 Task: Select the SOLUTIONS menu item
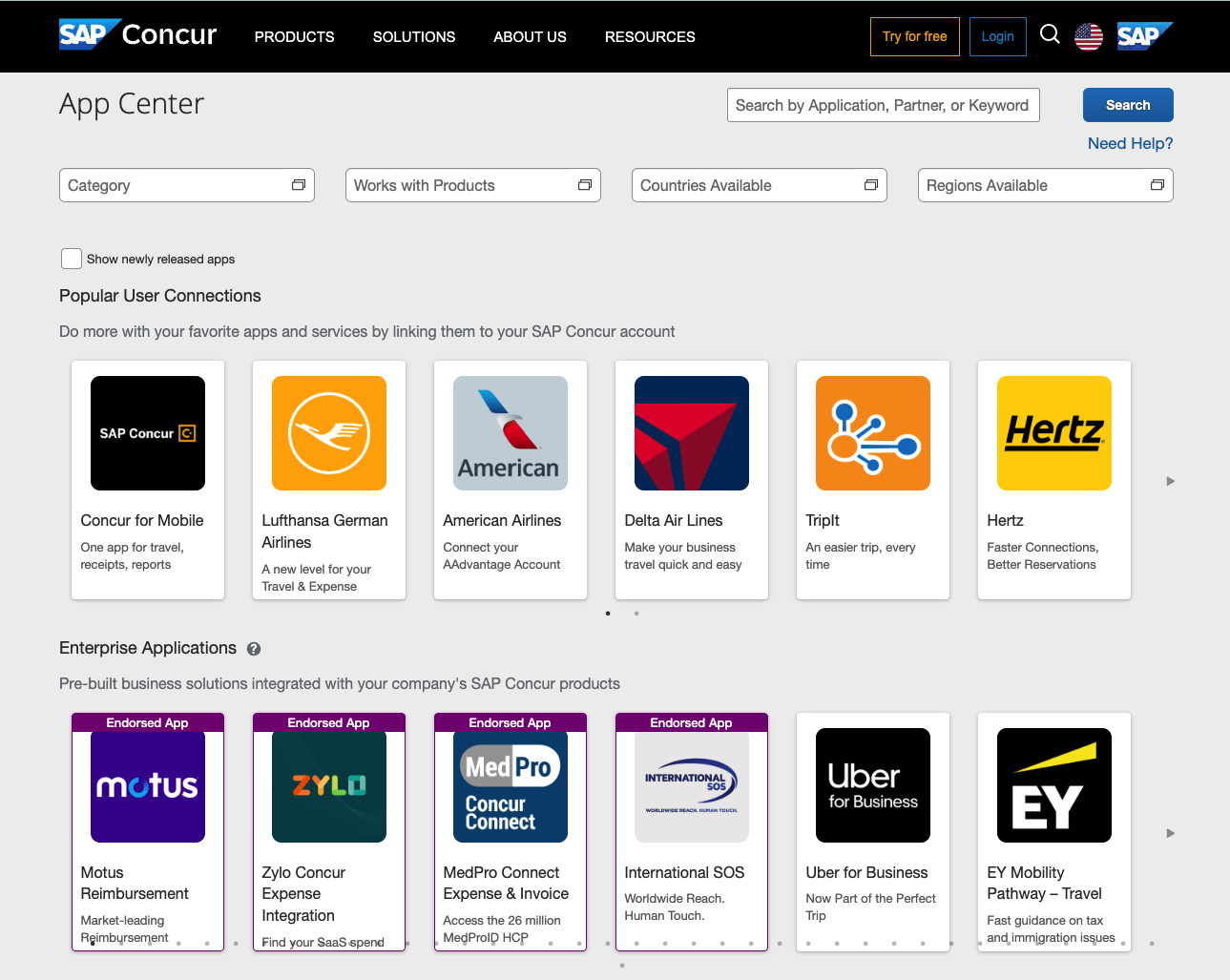[x=413, y=36]
